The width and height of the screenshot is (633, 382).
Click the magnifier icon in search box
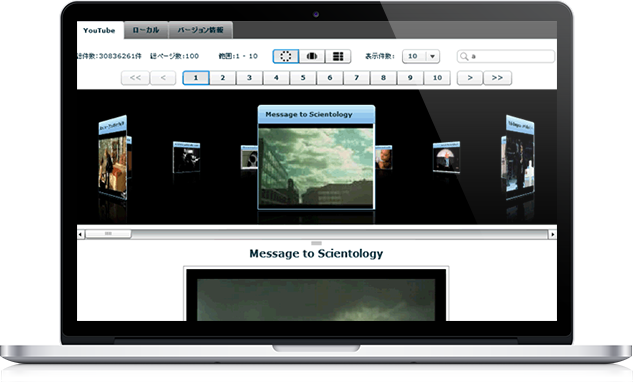pos(464,56)
